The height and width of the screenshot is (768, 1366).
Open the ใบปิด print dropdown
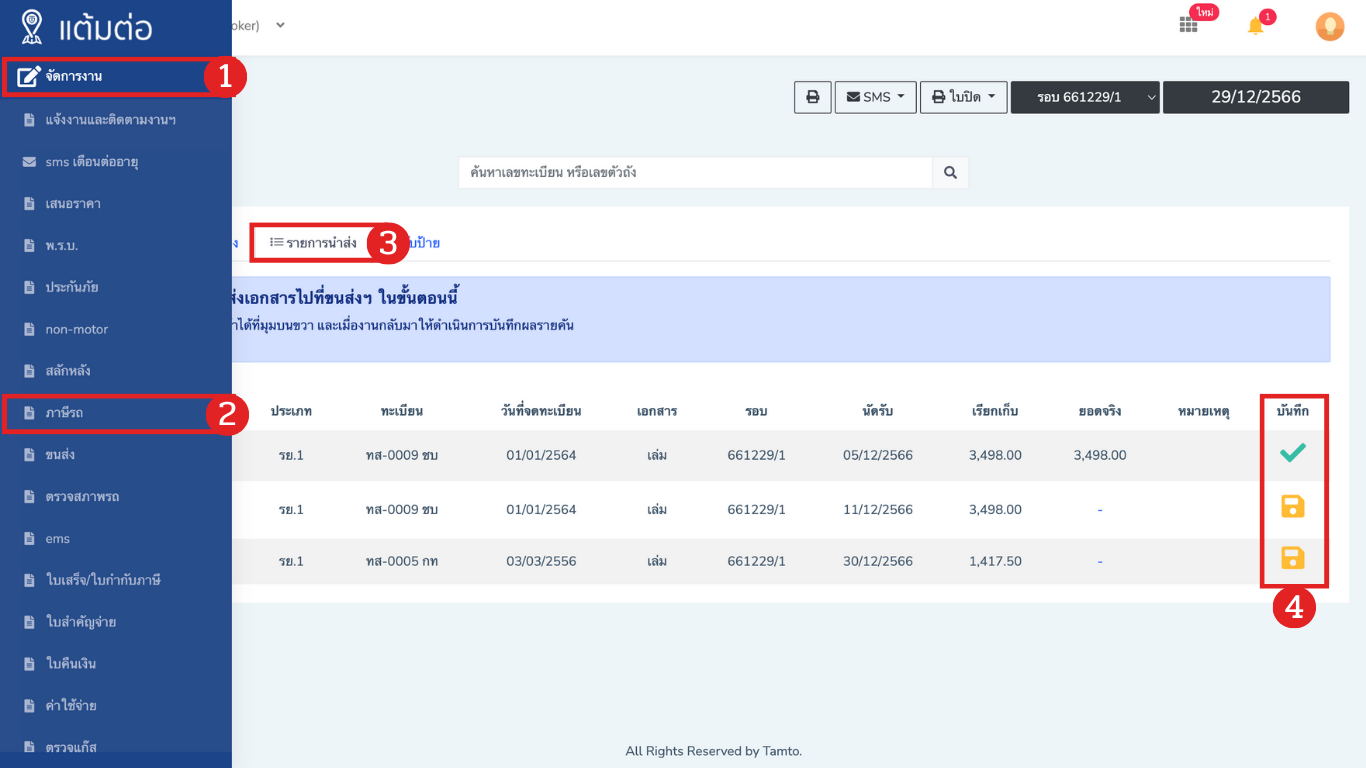(x=963, y=97)
